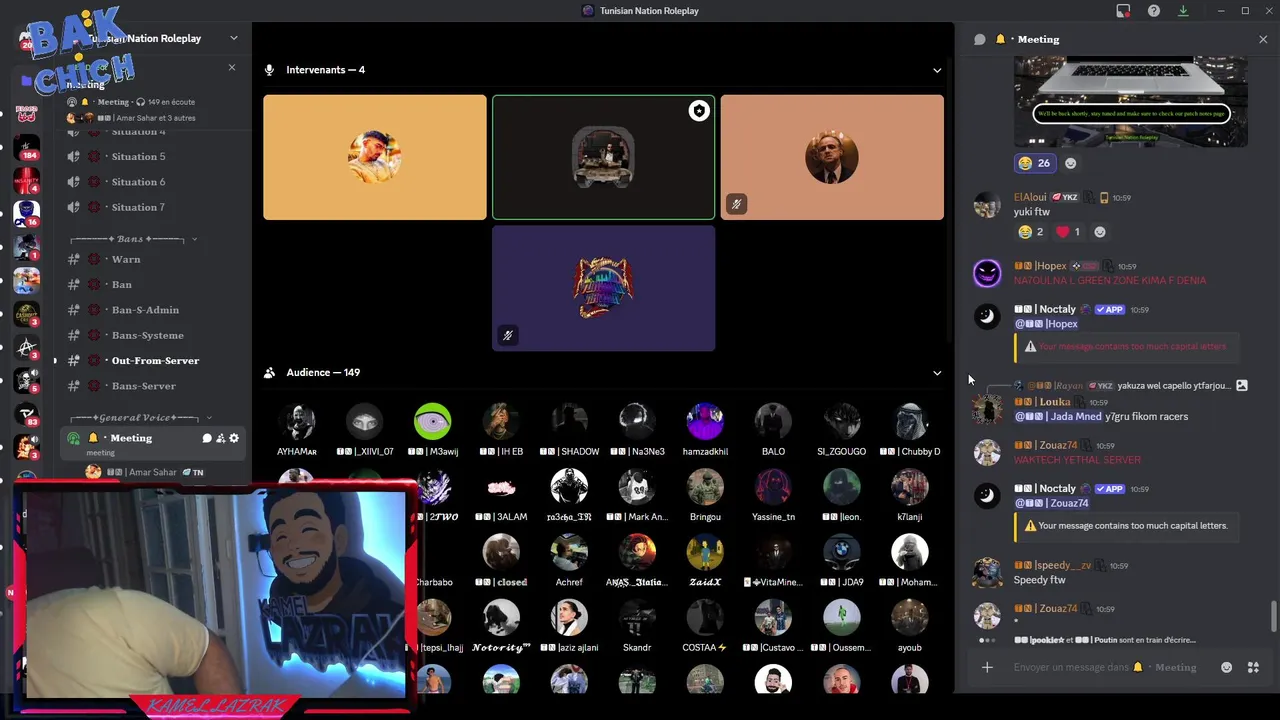Click the @Zouaz74 mention in Noctaly's message
The image size is (1280, 720).
click(x=1051, y=503)
